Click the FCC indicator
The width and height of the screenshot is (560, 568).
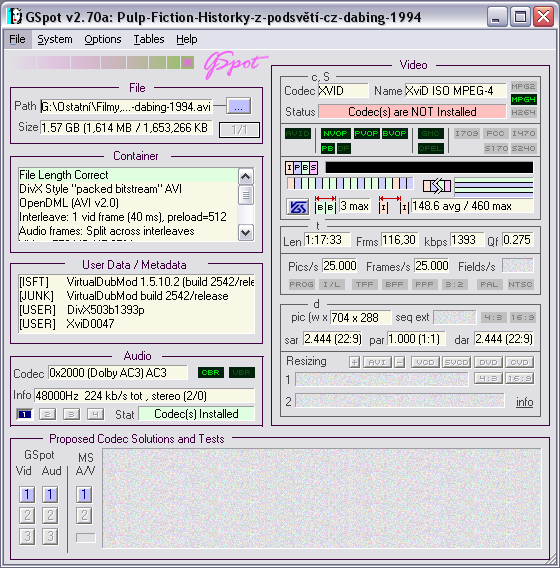pyautogui.click(x=495, y=134)
